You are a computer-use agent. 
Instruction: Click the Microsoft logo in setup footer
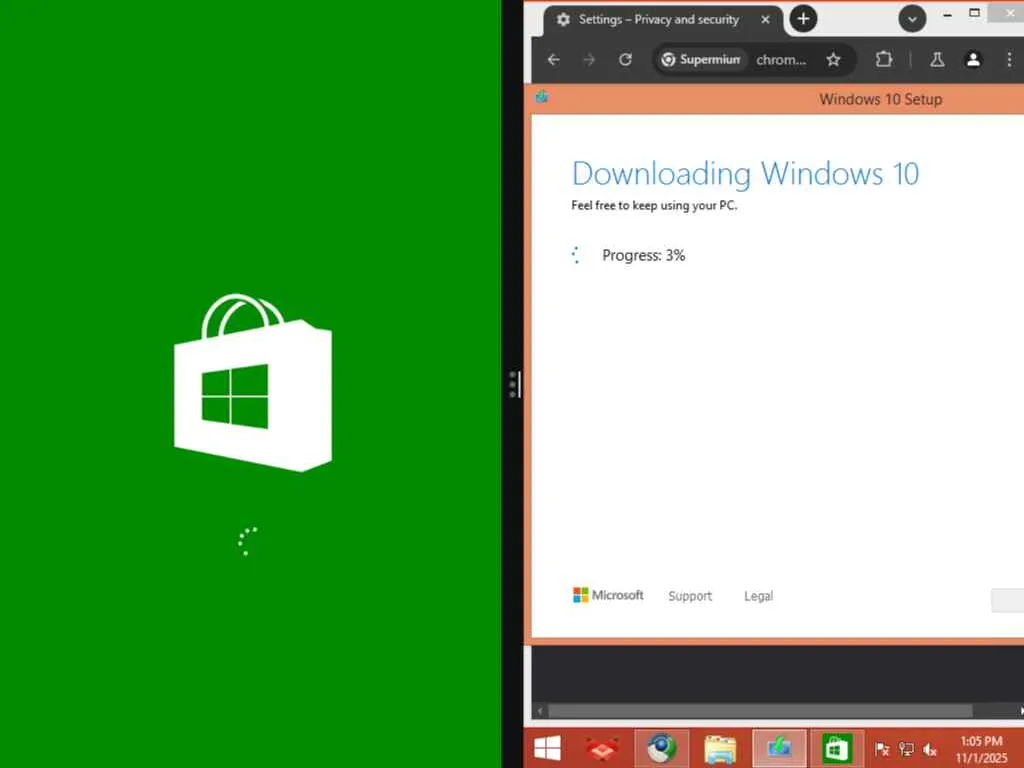(607, 595)
